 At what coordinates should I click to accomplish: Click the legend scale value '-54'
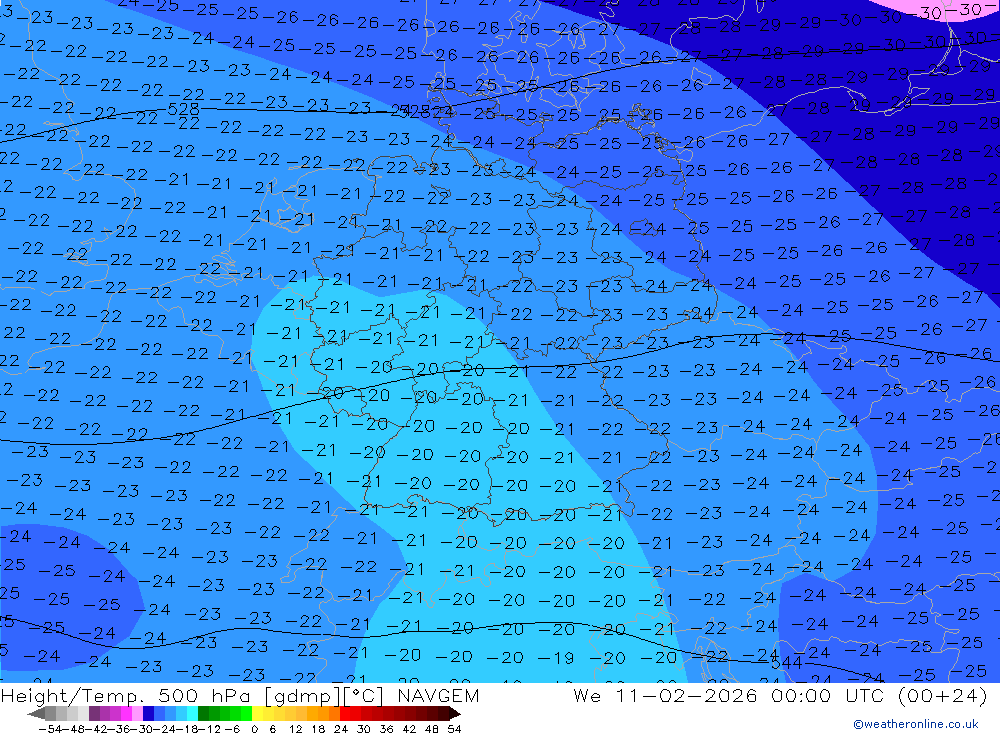tap(50, 729)
